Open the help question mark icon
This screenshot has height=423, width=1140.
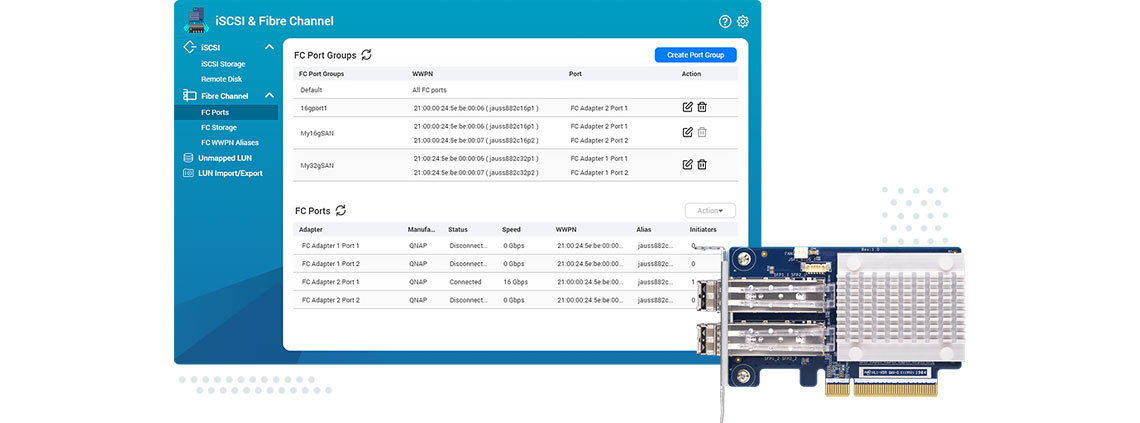[x=725, y=21]
